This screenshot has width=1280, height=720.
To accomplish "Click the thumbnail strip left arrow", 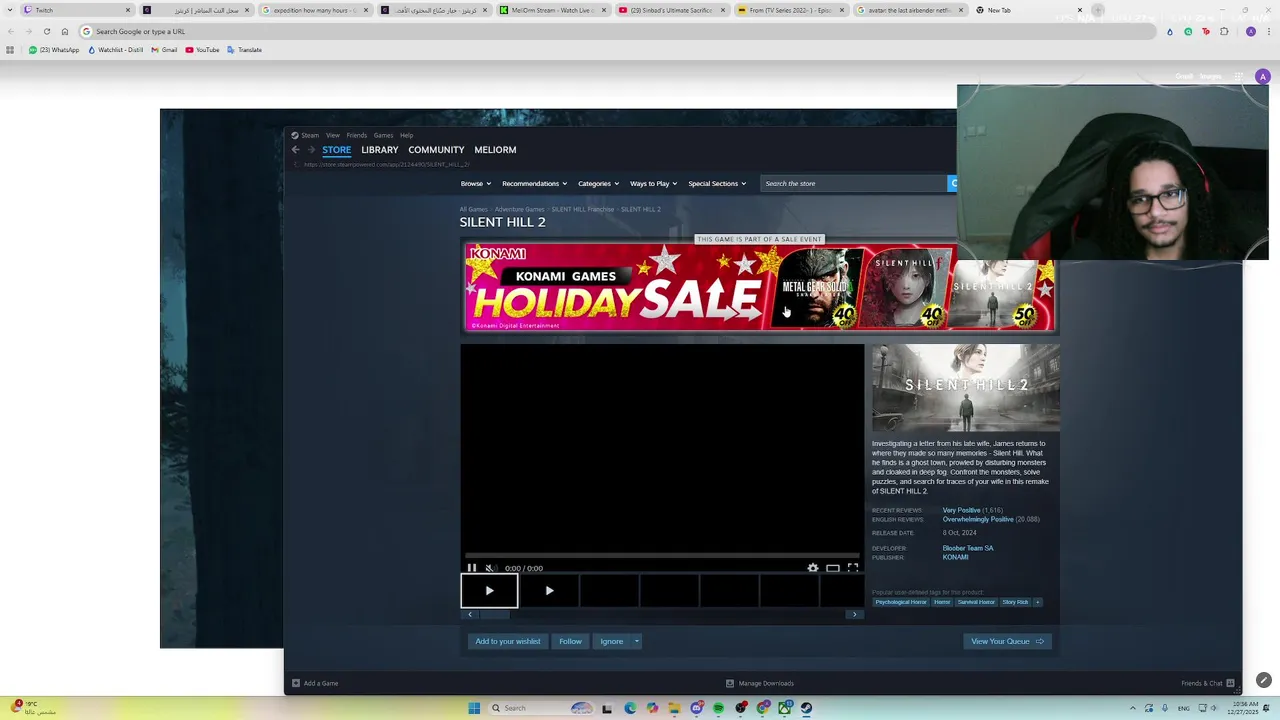I will tap(469, 614).
